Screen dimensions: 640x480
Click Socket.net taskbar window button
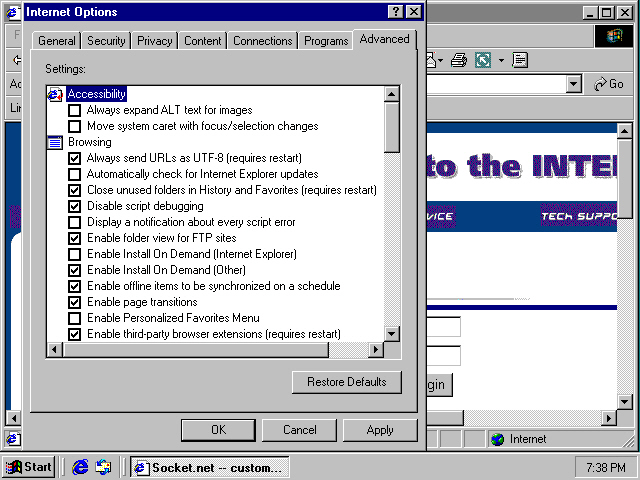pyautogui.click(x=210, y=467)
